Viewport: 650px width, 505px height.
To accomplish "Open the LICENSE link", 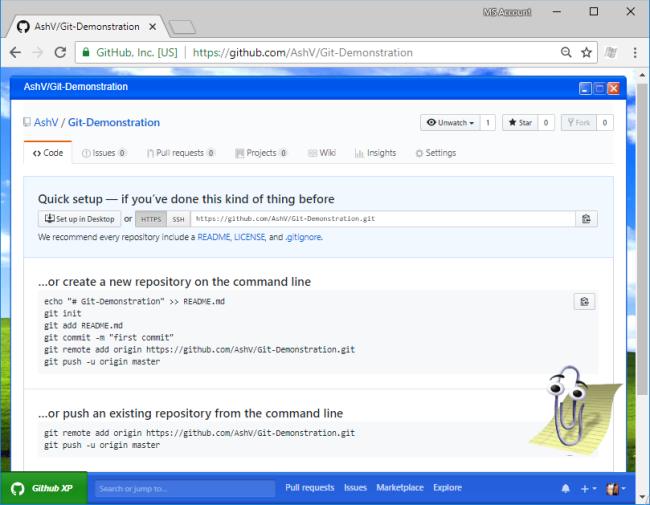I will click(x=250, y=237).
